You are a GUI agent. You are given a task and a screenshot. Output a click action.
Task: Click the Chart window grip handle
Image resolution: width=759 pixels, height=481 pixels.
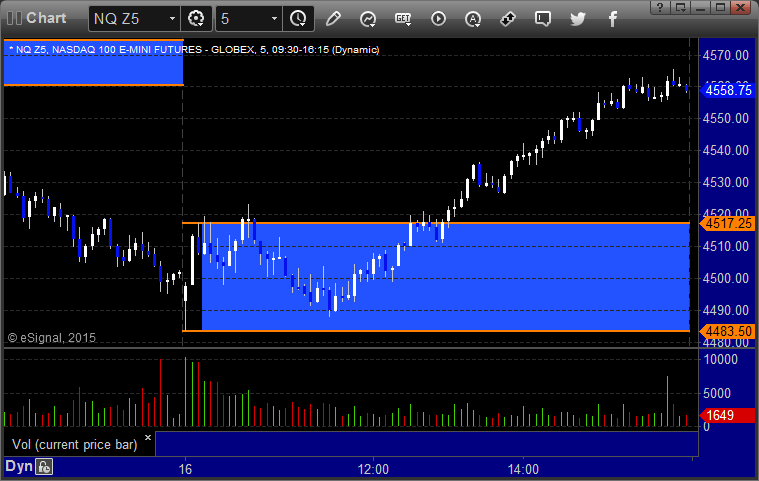tap(14, 18)
